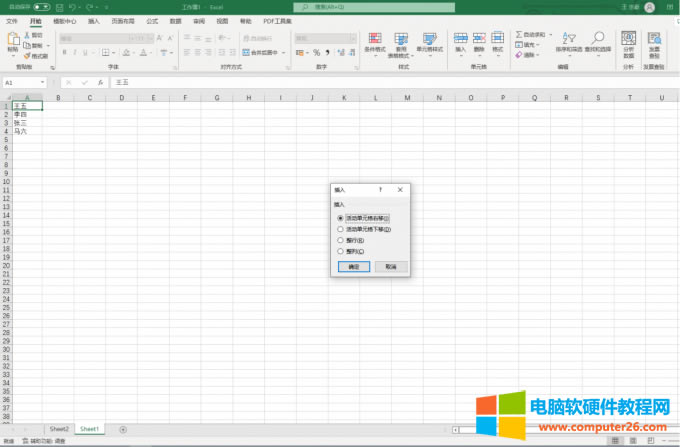Select the Entire column (整列) radio option
The width and height of the screenshot is (680, 447).
coord(341,251)
